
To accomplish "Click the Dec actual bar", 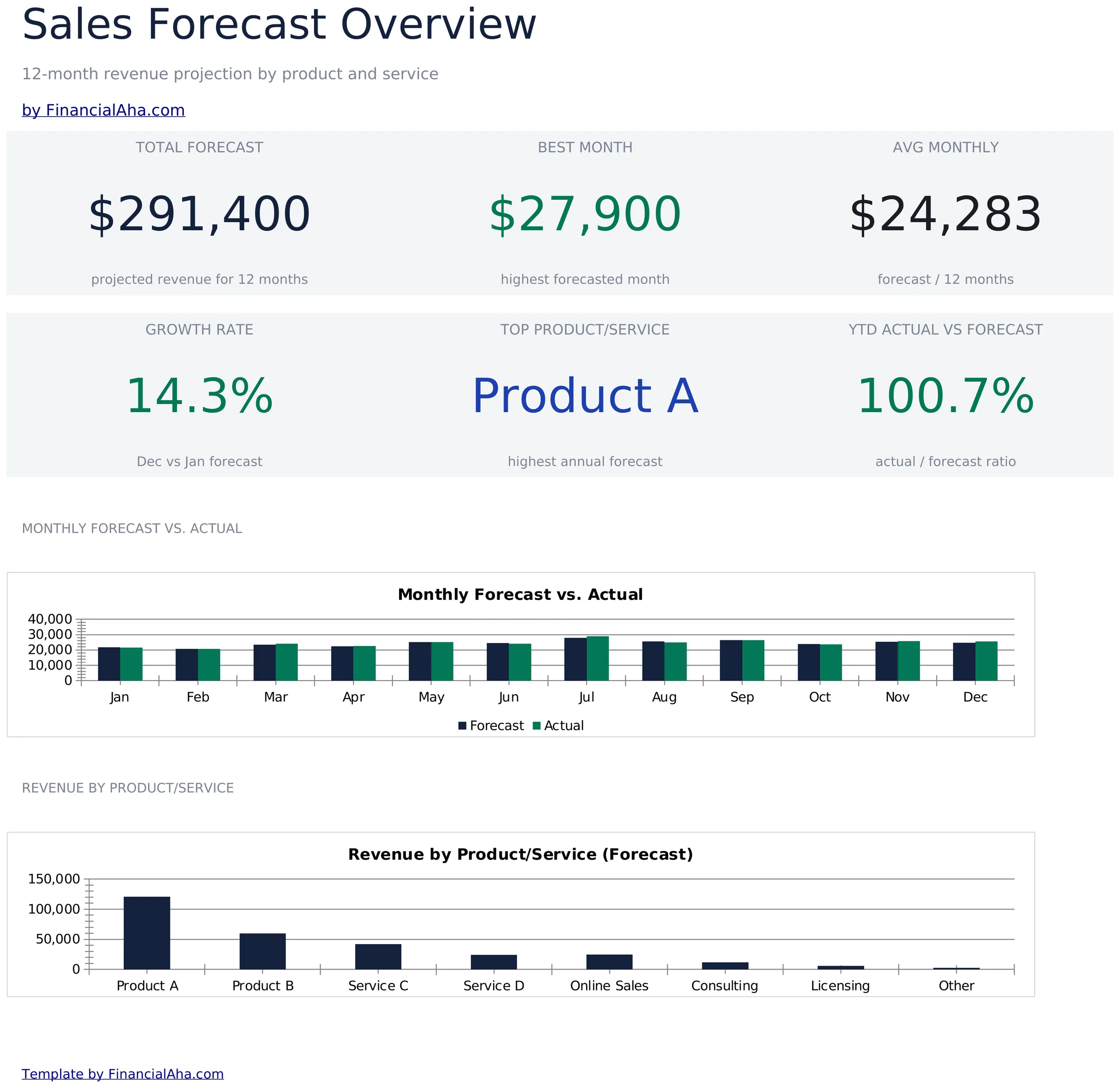I will coord(986,661).
